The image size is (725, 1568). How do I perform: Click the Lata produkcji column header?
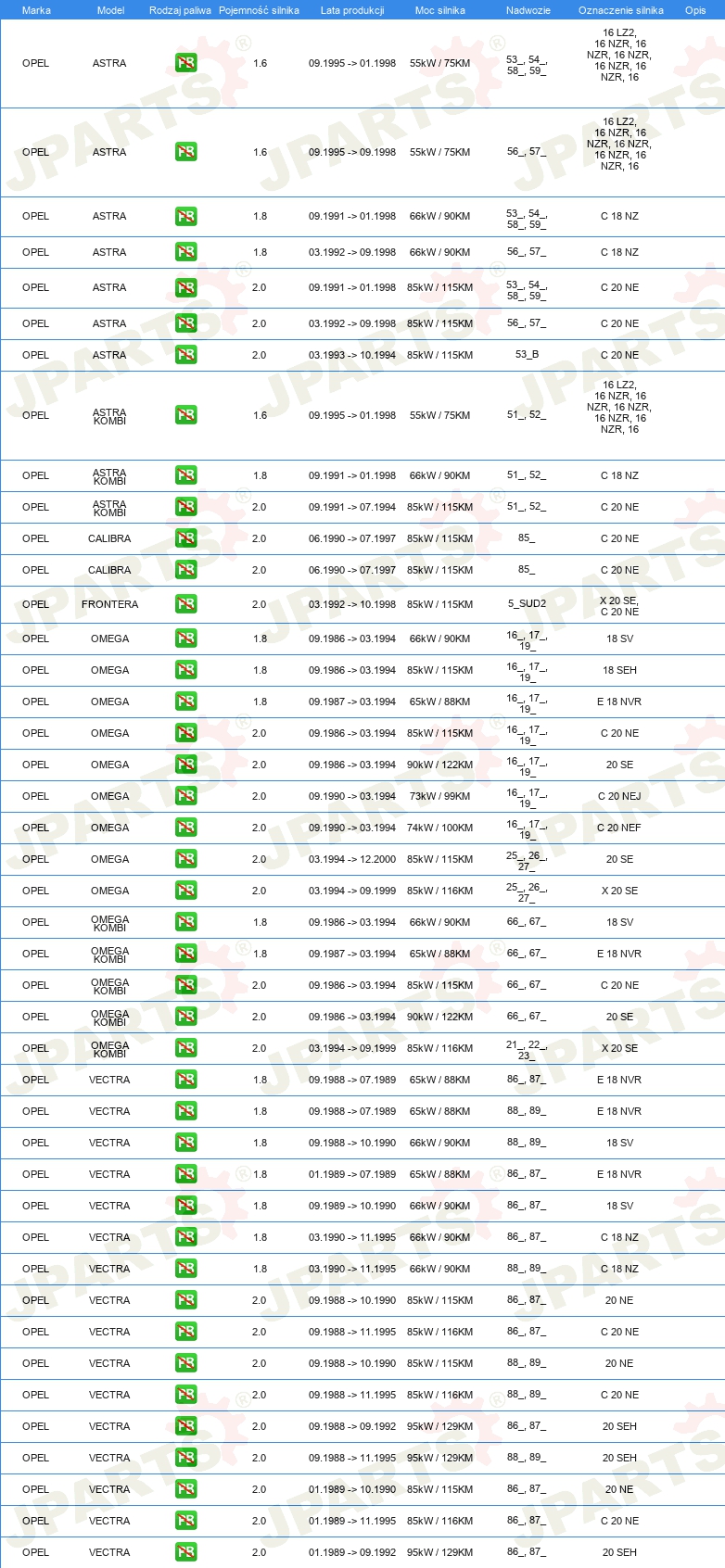pos(352,10)
